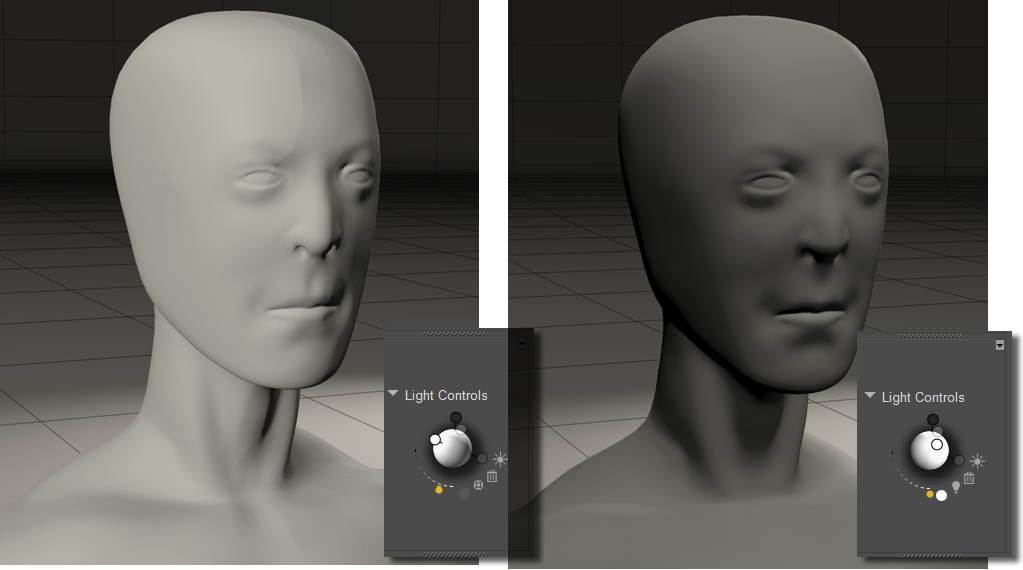This screenshot has height=570, width=1023.
Task: Select black top light handle in left panel
Action: click(x=455, y=417)
